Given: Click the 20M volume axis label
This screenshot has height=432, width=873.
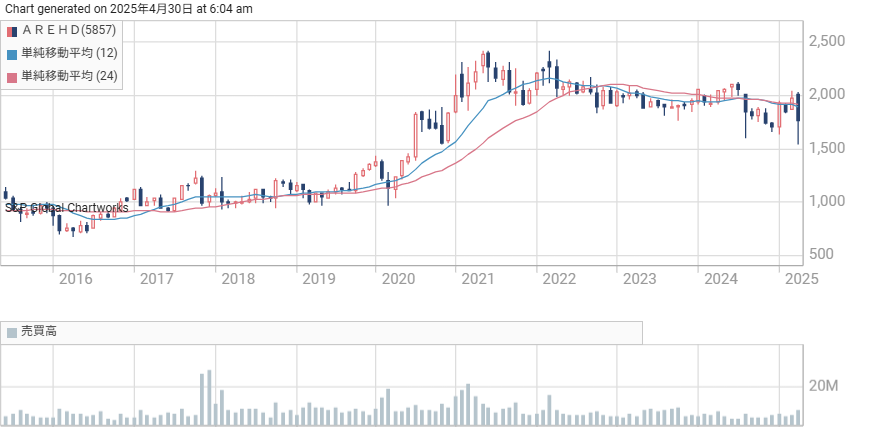Looking at the screenshot, I should (823, 386).
